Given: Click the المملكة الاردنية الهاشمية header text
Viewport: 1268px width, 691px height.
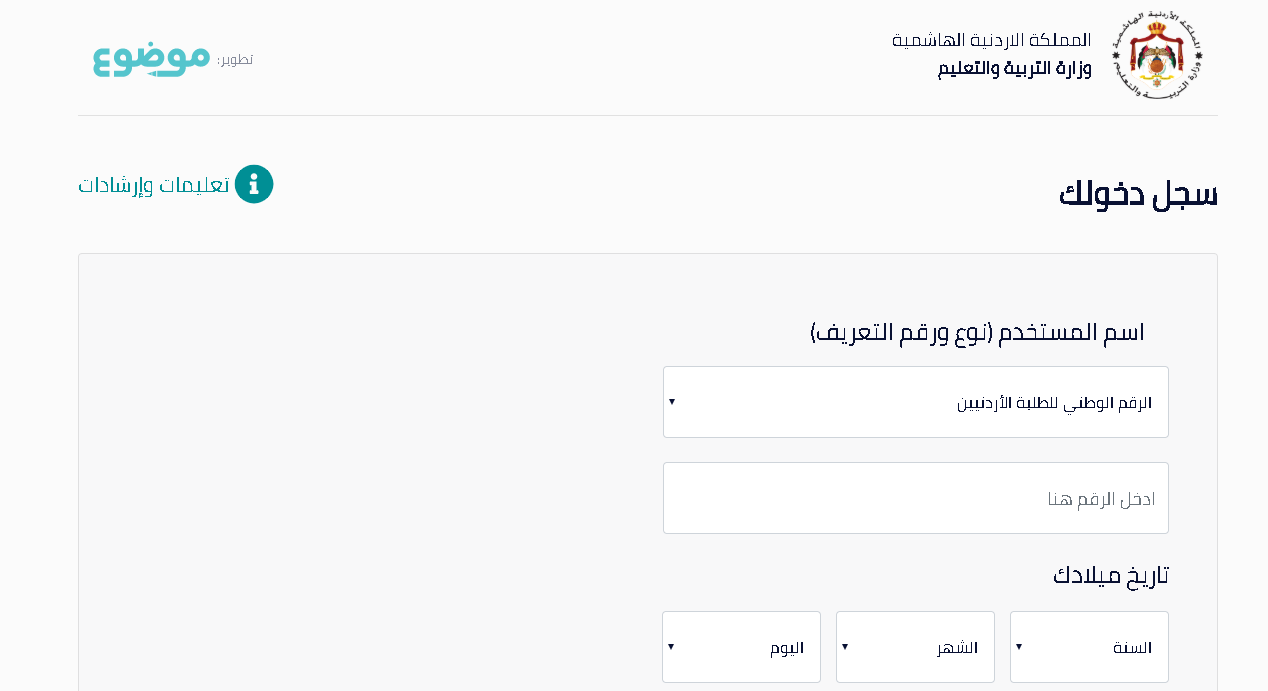Looking at the screenshot, I should click(991, 41).
